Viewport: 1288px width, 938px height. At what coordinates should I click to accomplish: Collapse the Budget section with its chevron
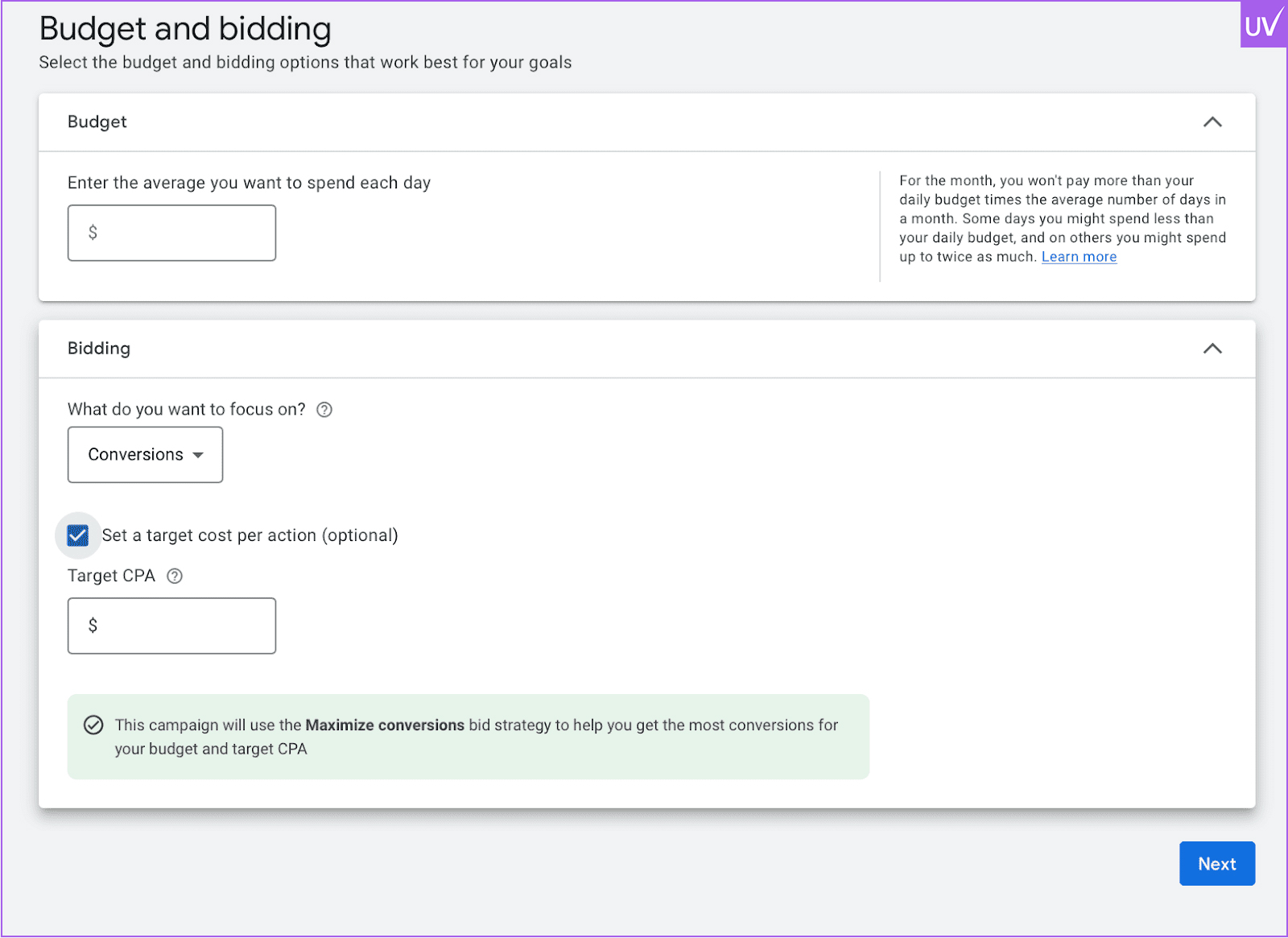pos(1212,122)
